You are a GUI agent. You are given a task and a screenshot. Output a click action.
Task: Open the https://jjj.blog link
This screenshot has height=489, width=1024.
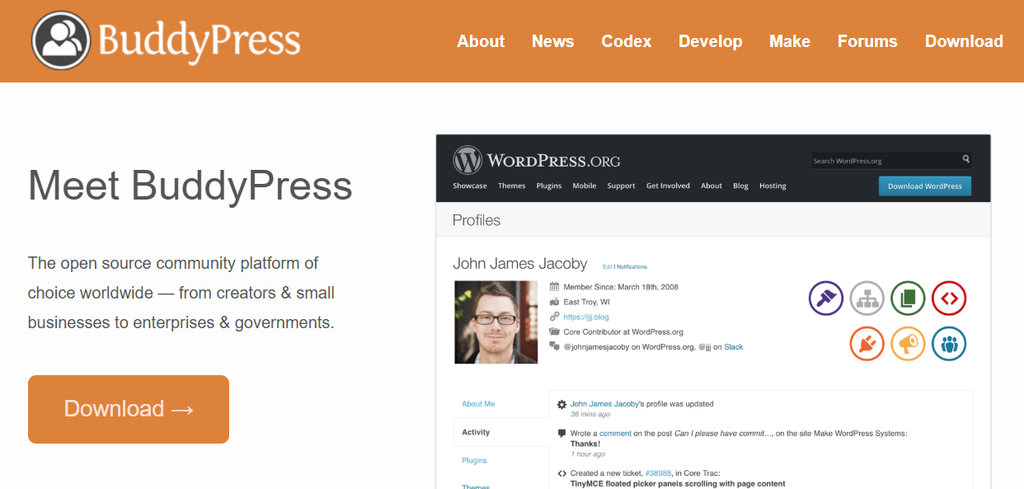coord(586,317)
